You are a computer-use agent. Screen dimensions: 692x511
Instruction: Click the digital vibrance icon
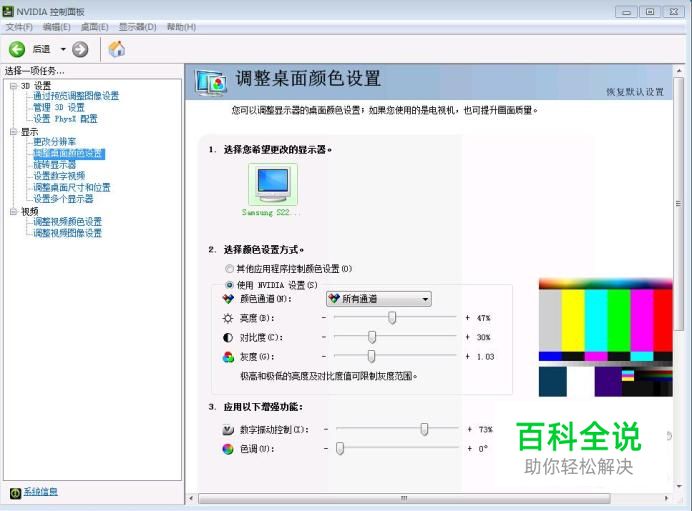(228, 429)
